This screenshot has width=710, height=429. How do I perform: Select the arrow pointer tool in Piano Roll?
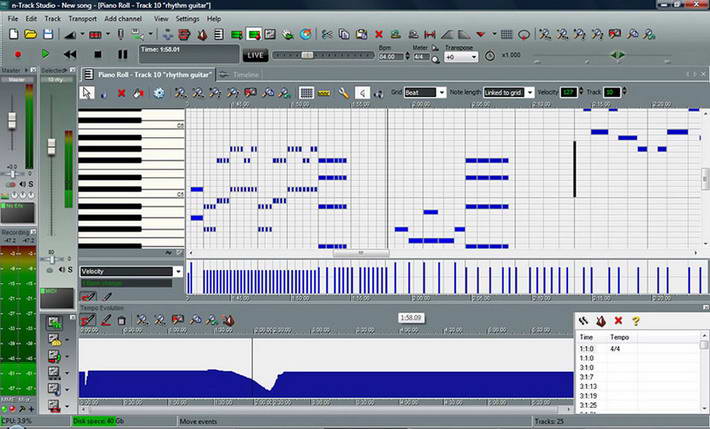pyautogui.click(x=87, y=93)
